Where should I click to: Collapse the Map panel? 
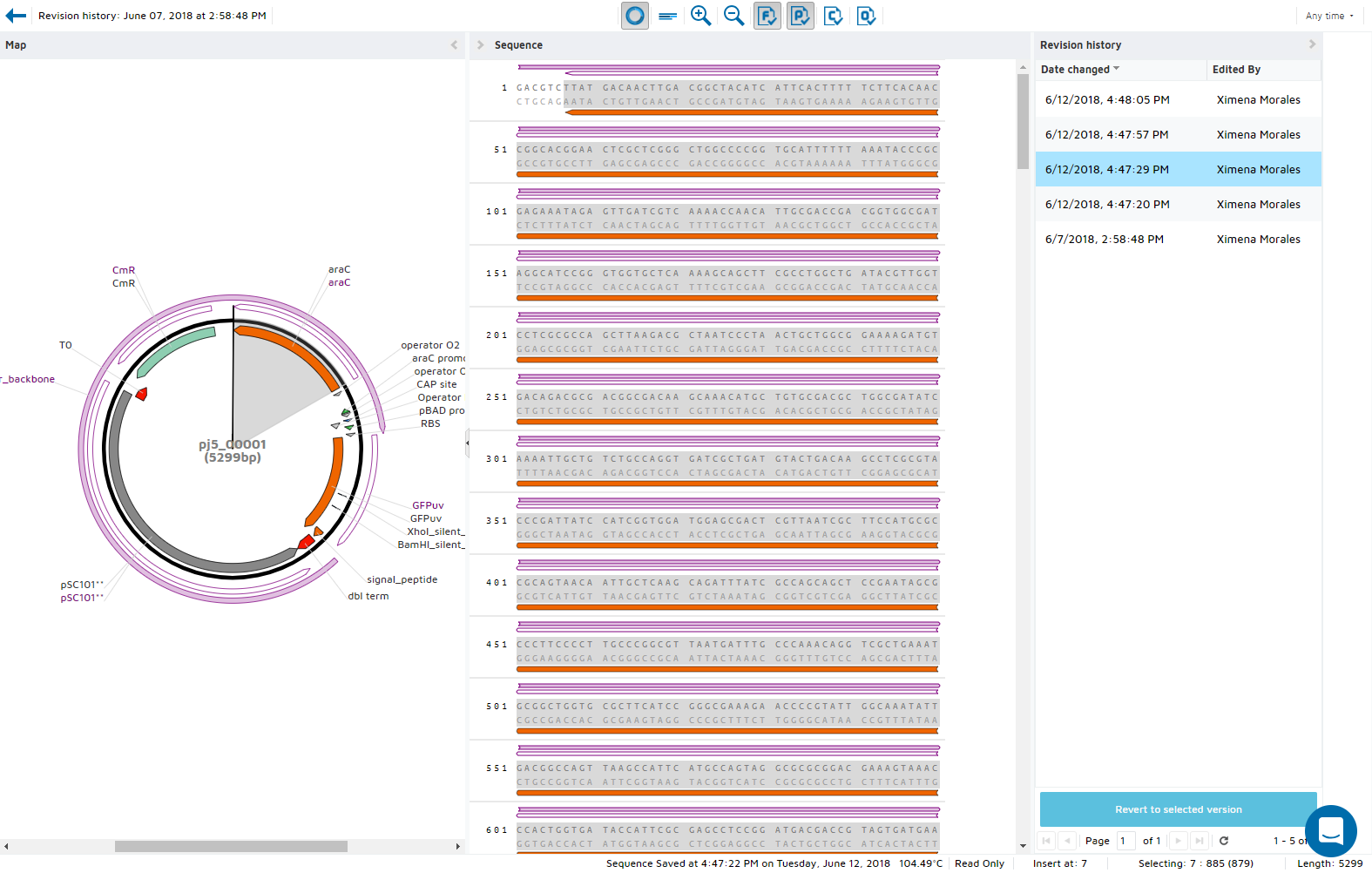(x=454, y=44)
